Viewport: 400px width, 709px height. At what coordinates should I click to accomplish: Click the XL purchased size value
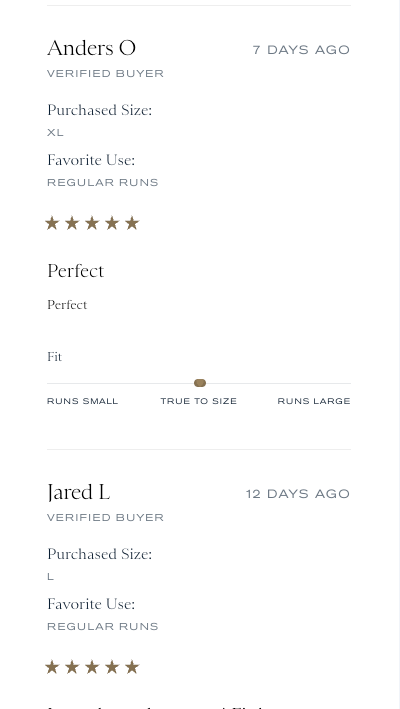[55, 132]
